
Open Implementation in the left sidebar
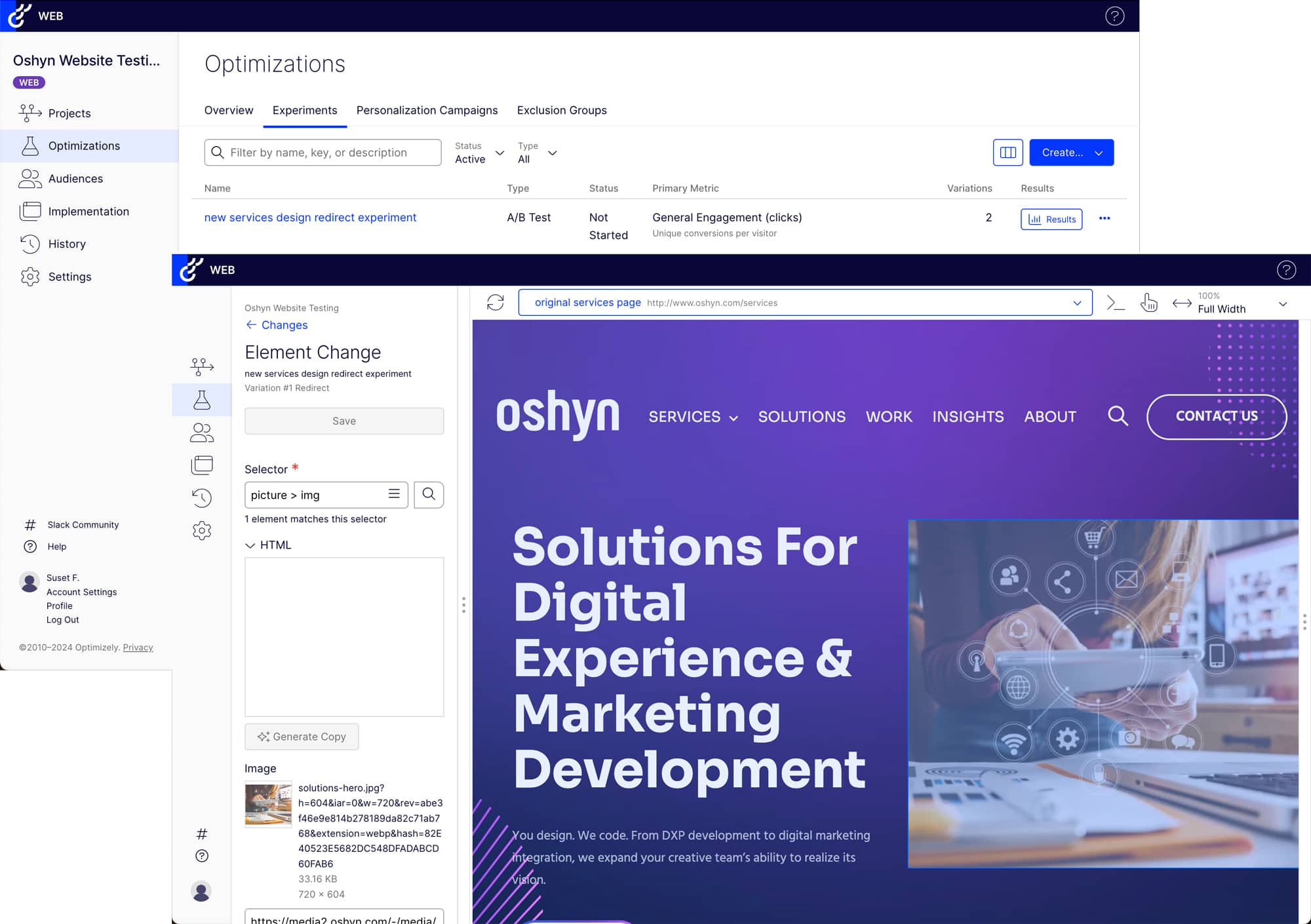[88, 211]
